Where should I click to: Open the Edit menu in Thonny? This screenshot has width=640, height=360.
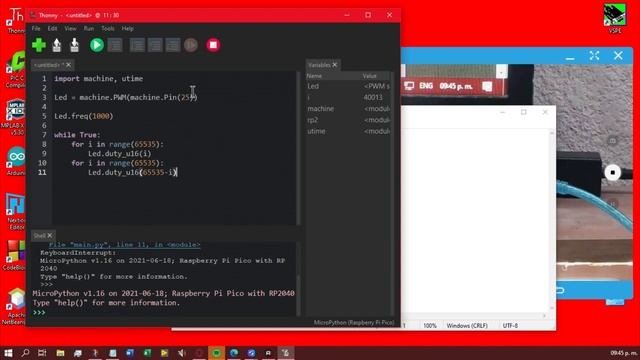pos(52,29)
